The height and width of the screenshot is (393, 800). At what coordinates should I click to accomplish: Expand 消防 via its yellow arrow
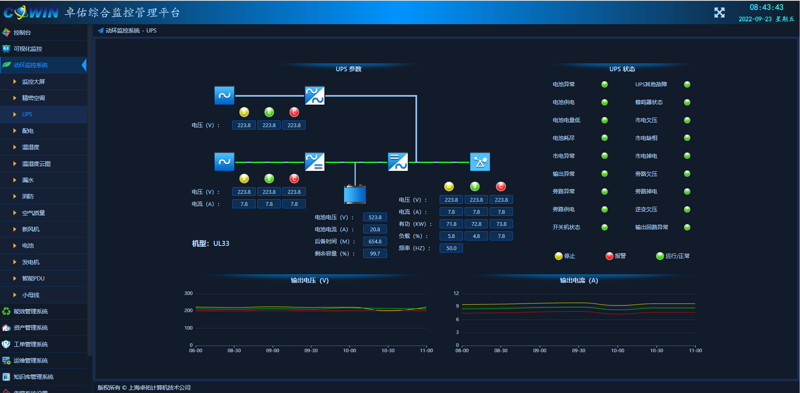pos(15,196)
